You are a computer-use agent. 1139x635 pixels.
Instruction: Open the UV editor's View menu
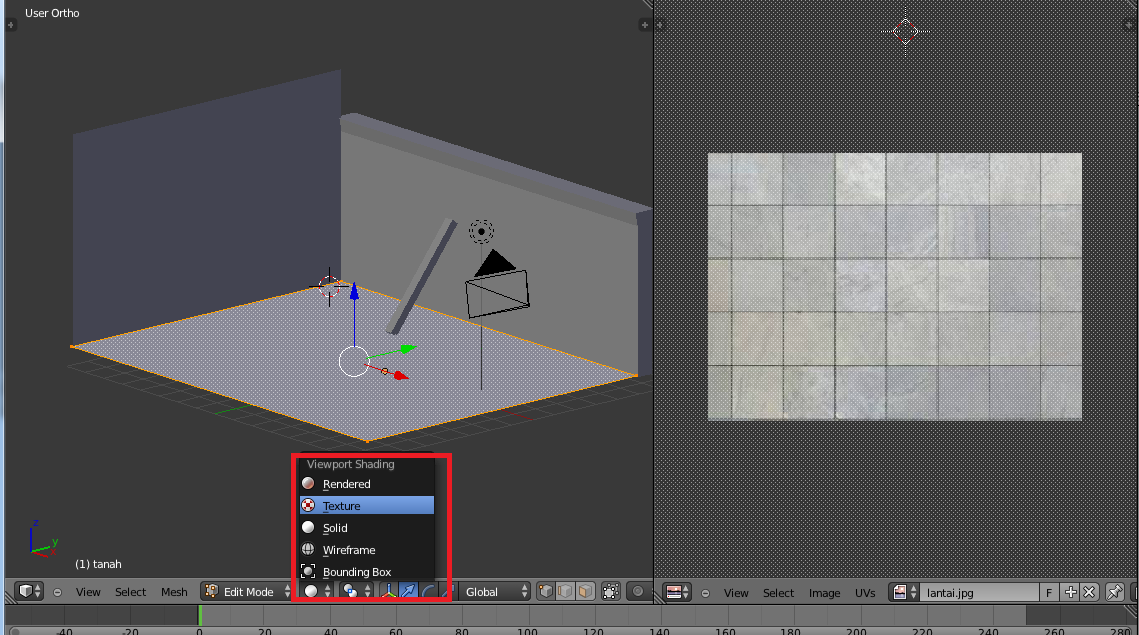[736, 593]
